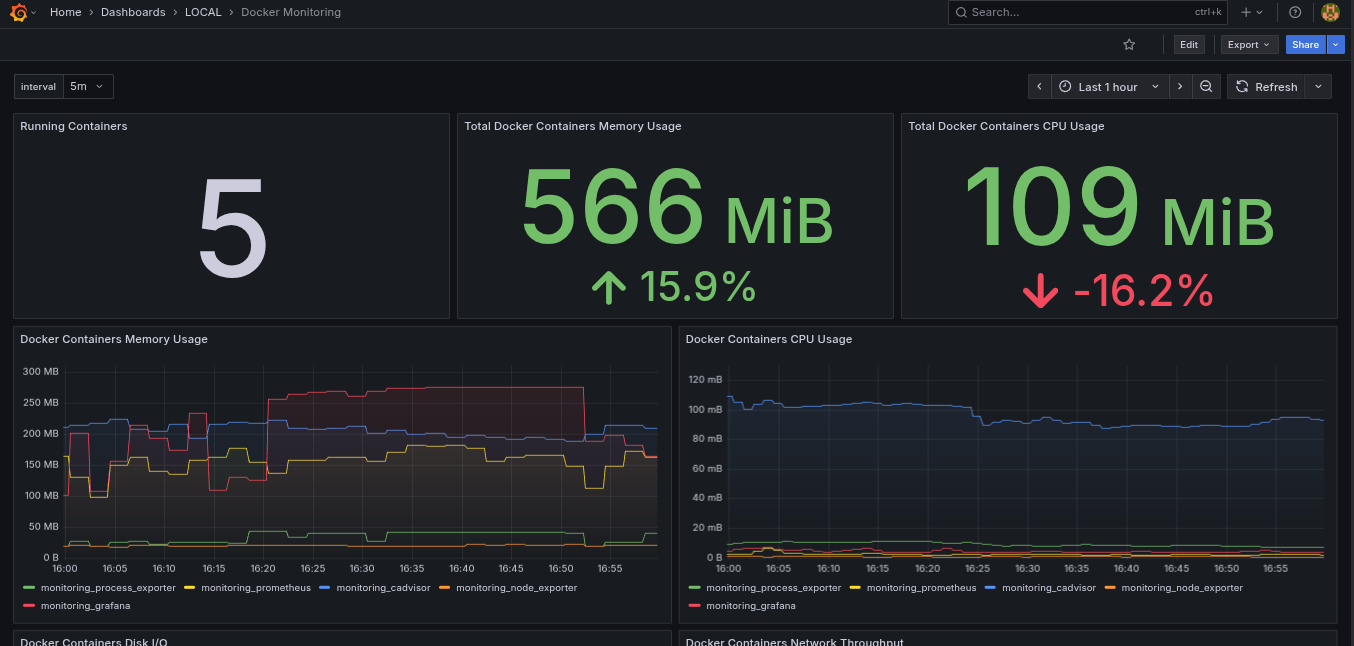The width and height of the screenshot is (1354, 646).
Task: Click the Edit button
Action: coord(1188,44)
